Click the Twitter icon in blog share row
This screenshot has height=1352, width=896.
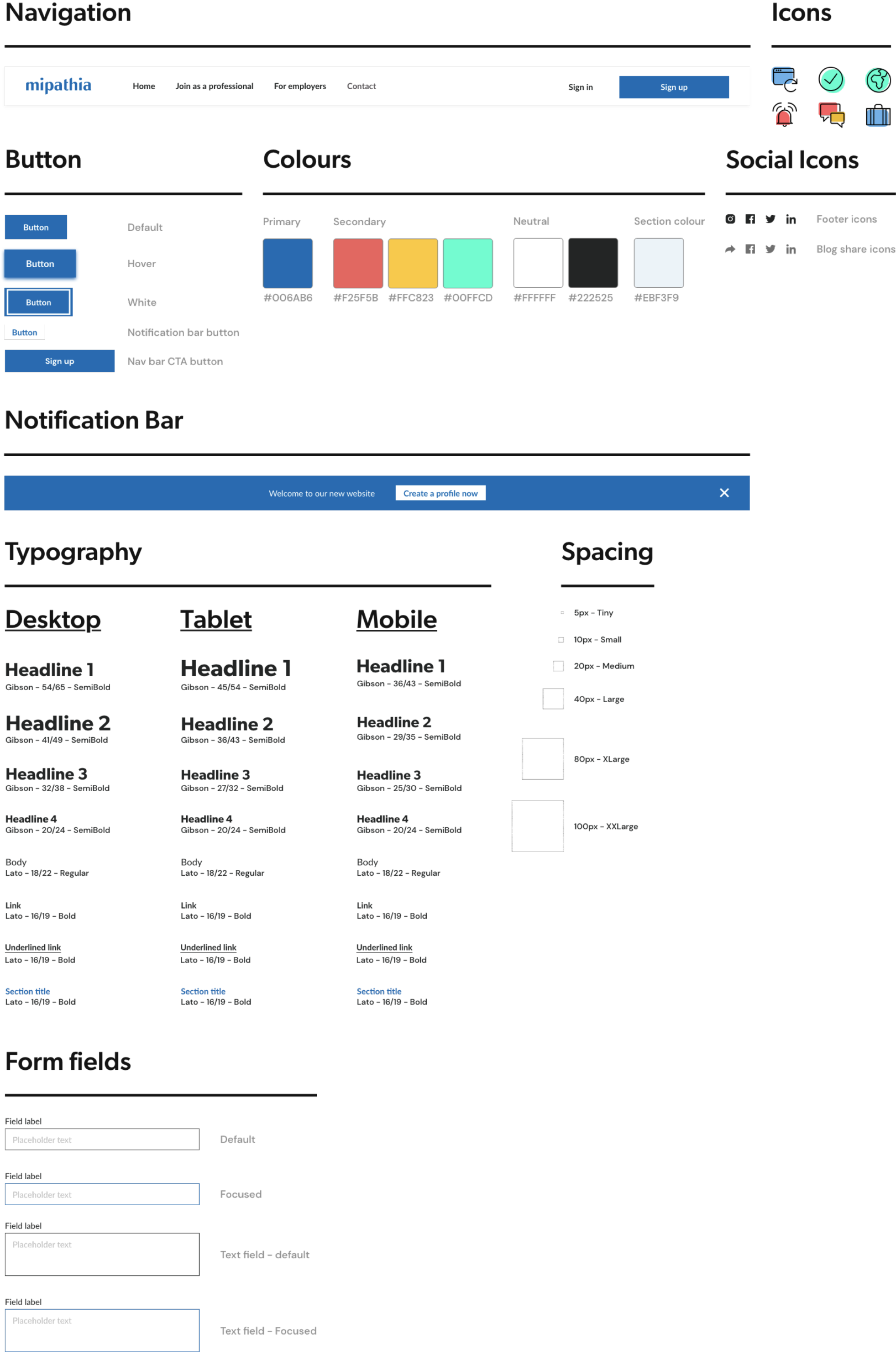770,249
